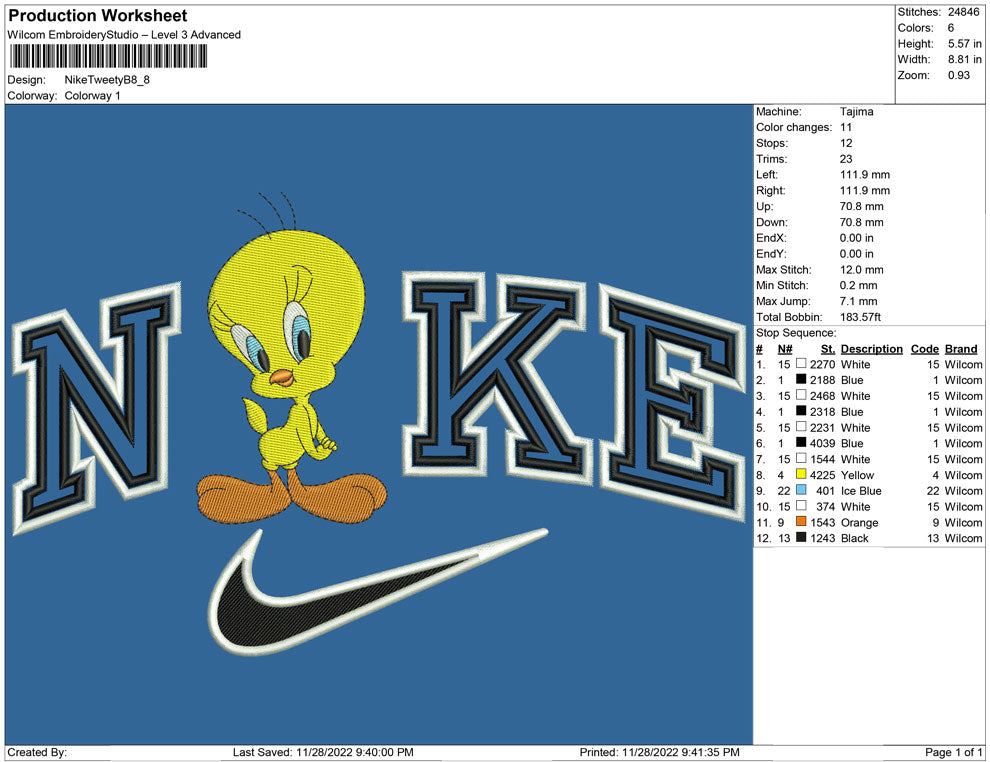Click the "Up:" label
990x762 pixels.
click(x=764, y=206)
